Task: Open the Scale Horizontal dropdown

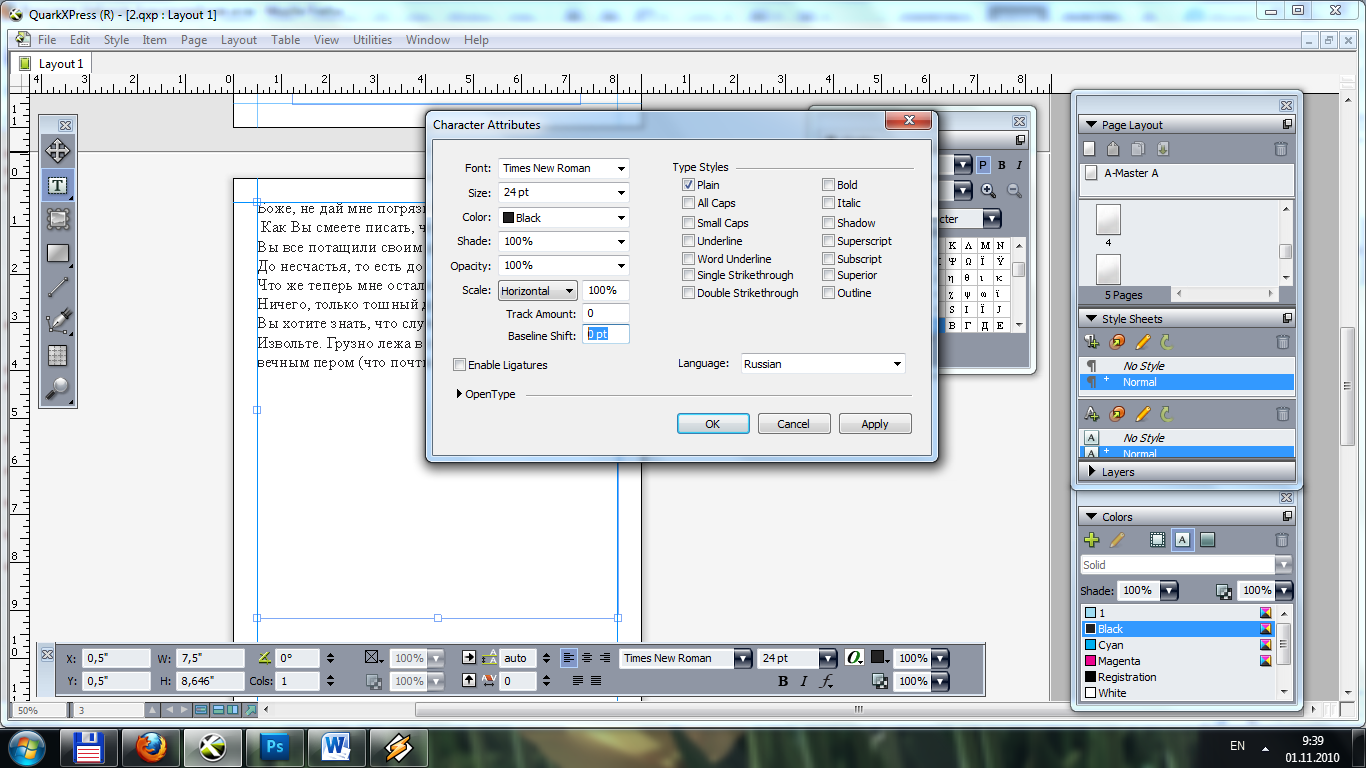Action: pos(538,291)
